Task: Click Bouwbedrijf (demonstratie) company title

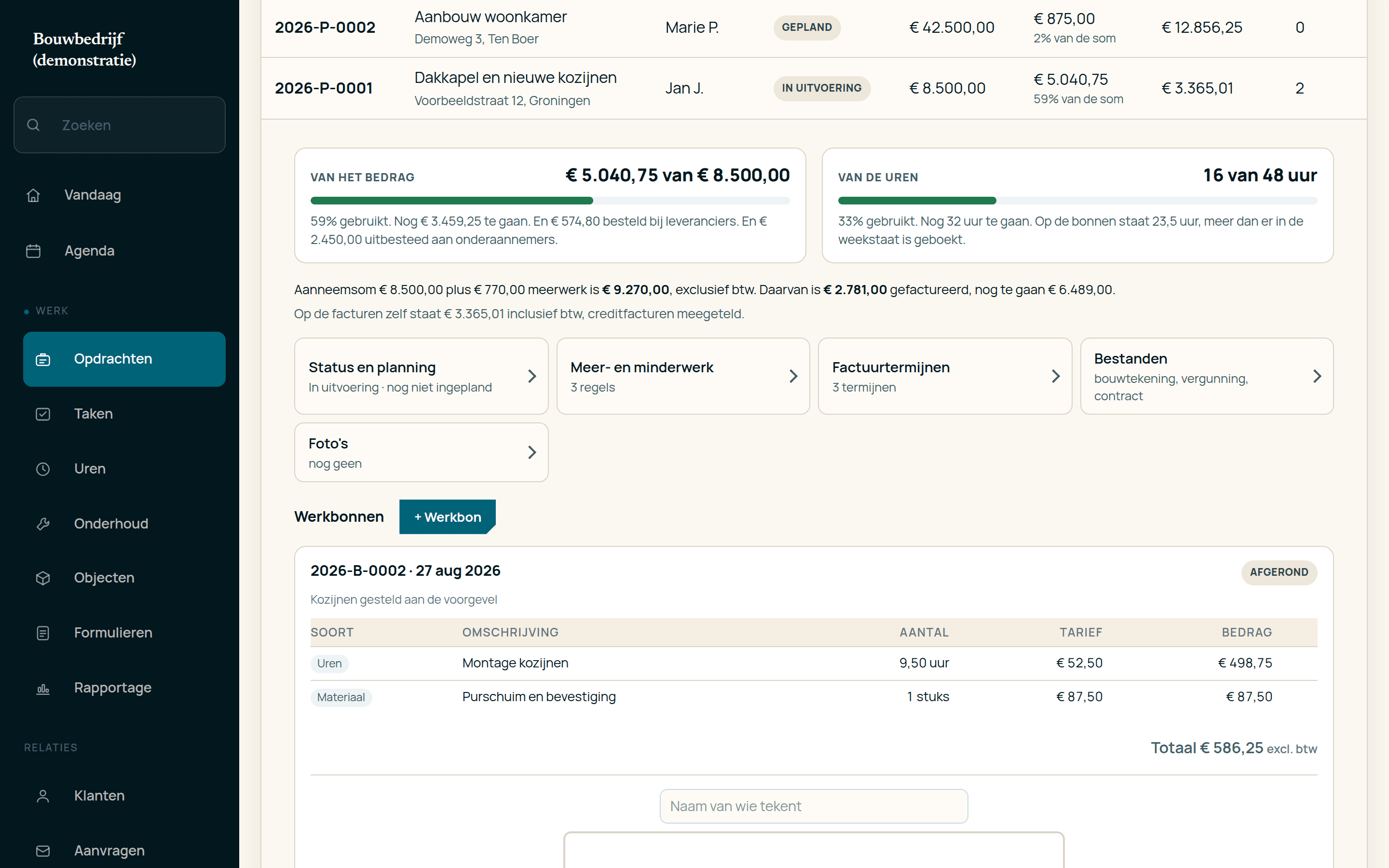Action: 84,49
